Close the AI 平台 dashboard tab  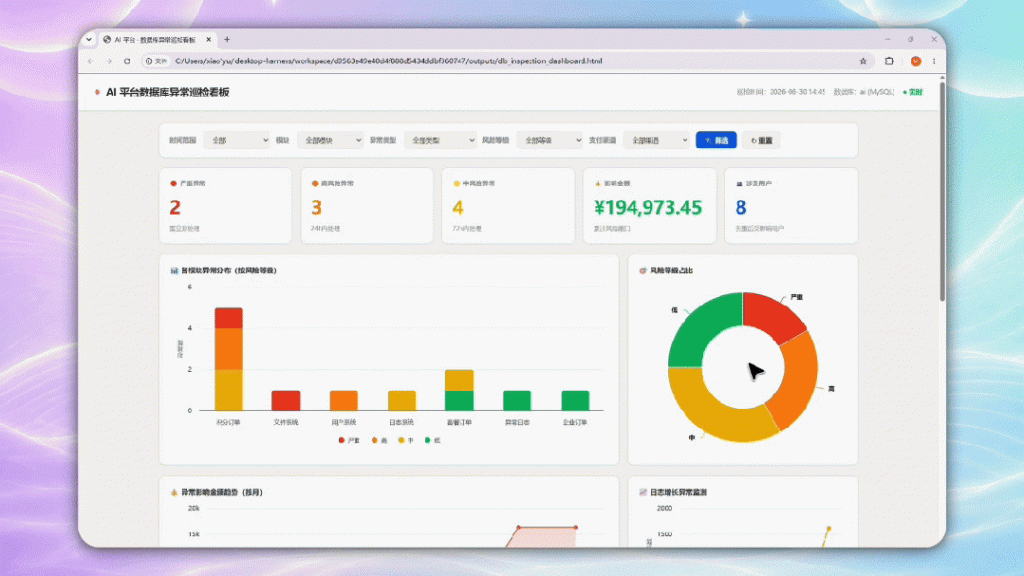click(208, 40)
